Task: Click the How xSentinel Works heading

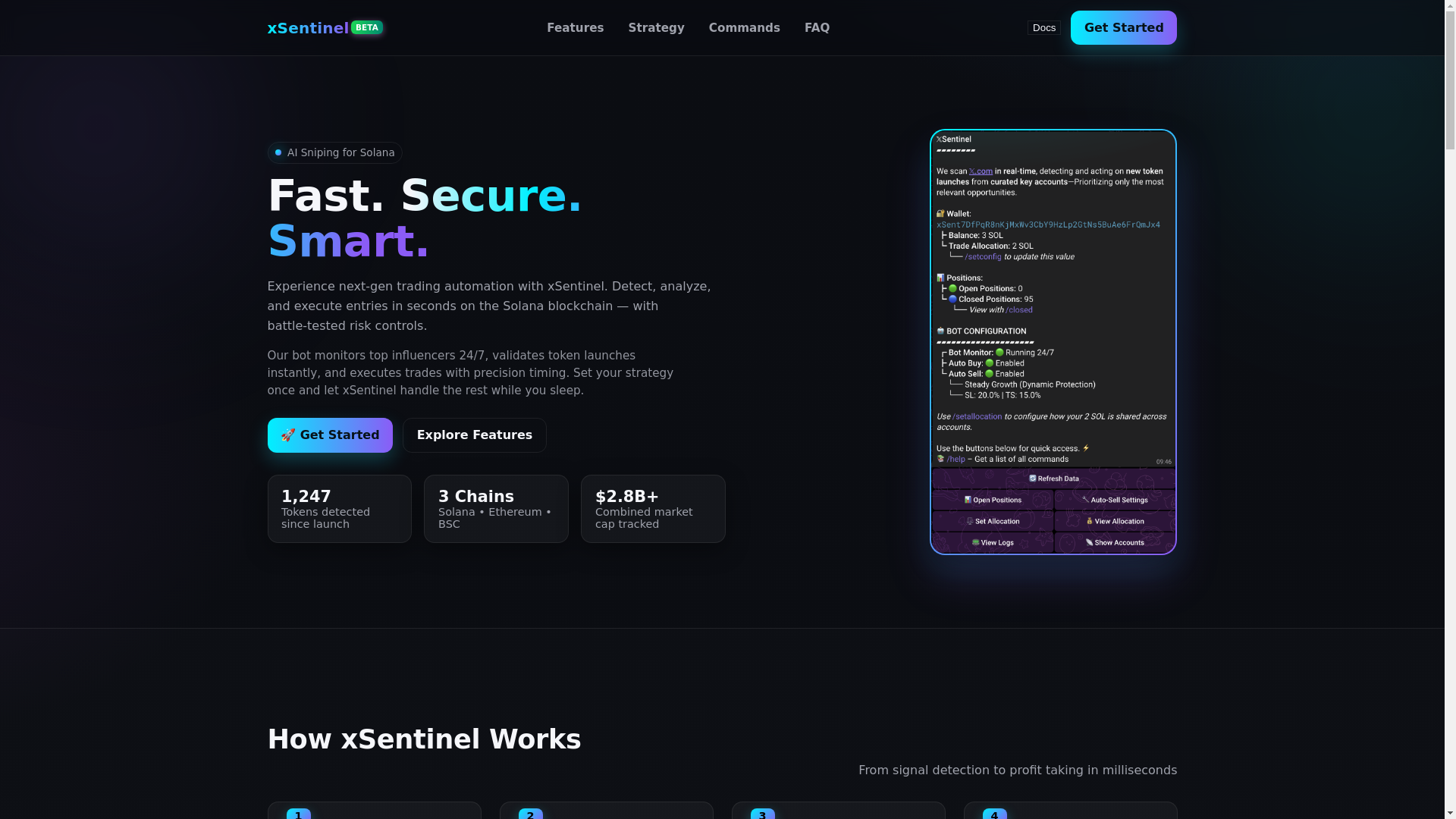Action: click(425, 739)
